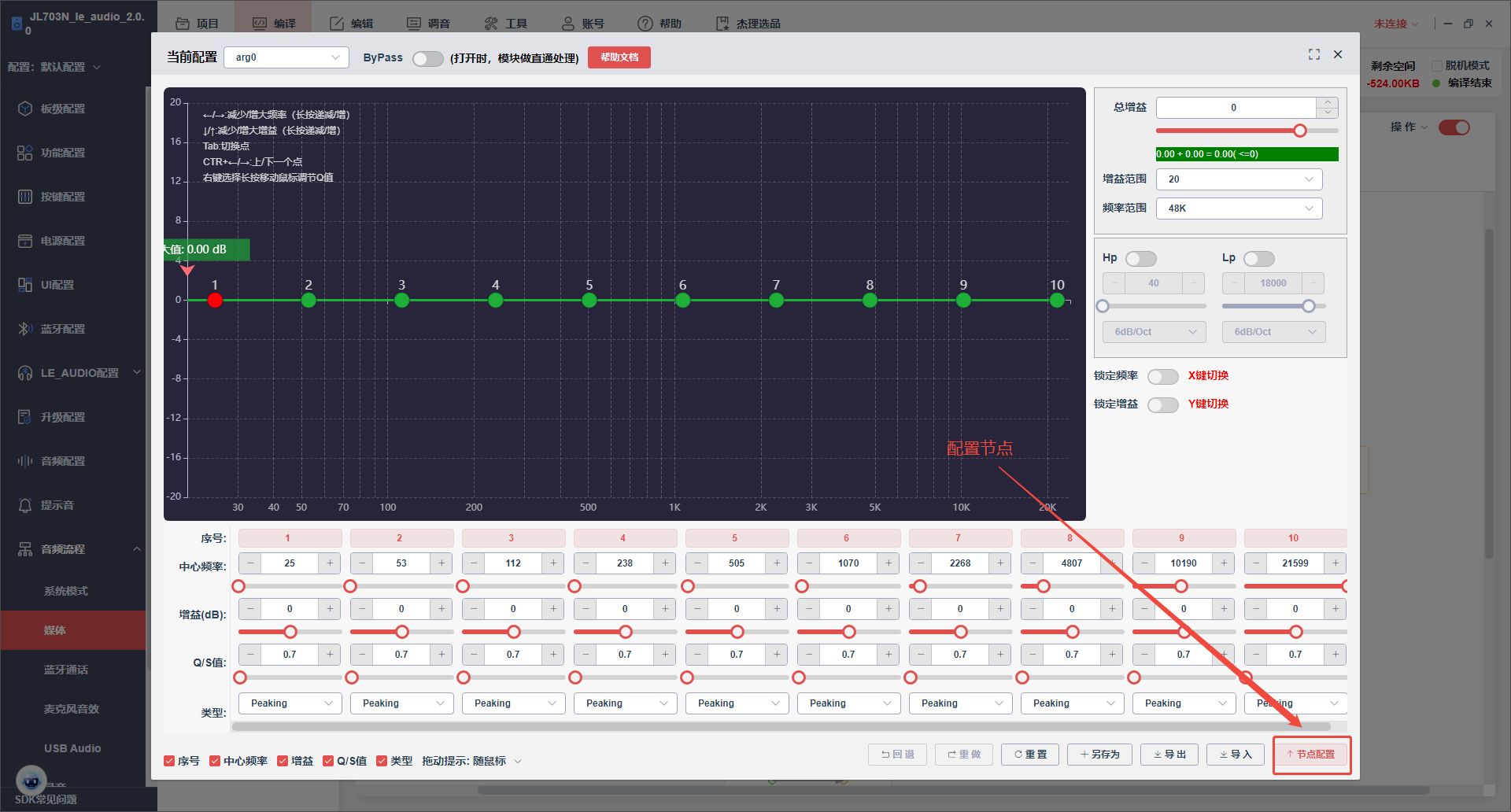Open the 音频配置 waveform icon
The image size is (1511, 812).
[x=25, y=461]
